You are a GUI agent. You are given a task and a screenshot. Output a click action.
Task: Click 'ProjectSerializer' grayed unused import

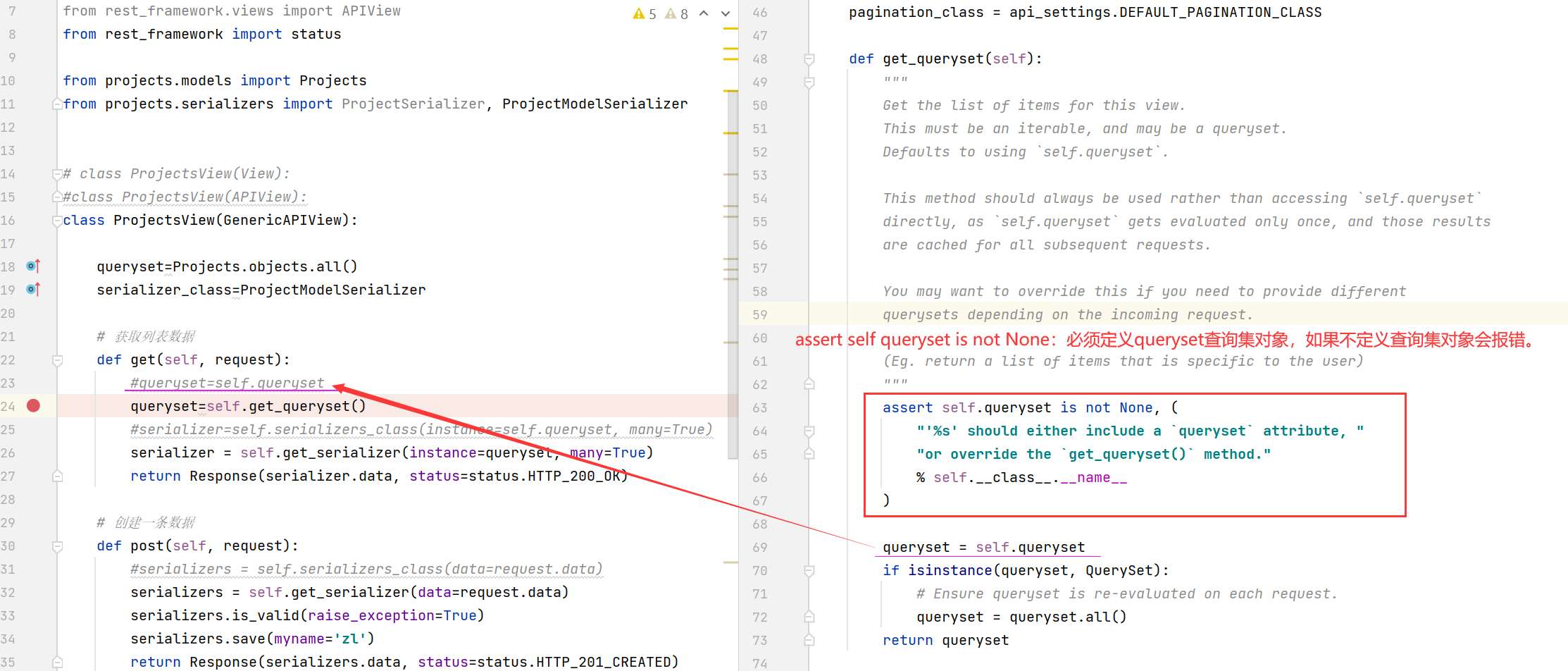click(413, 104)
